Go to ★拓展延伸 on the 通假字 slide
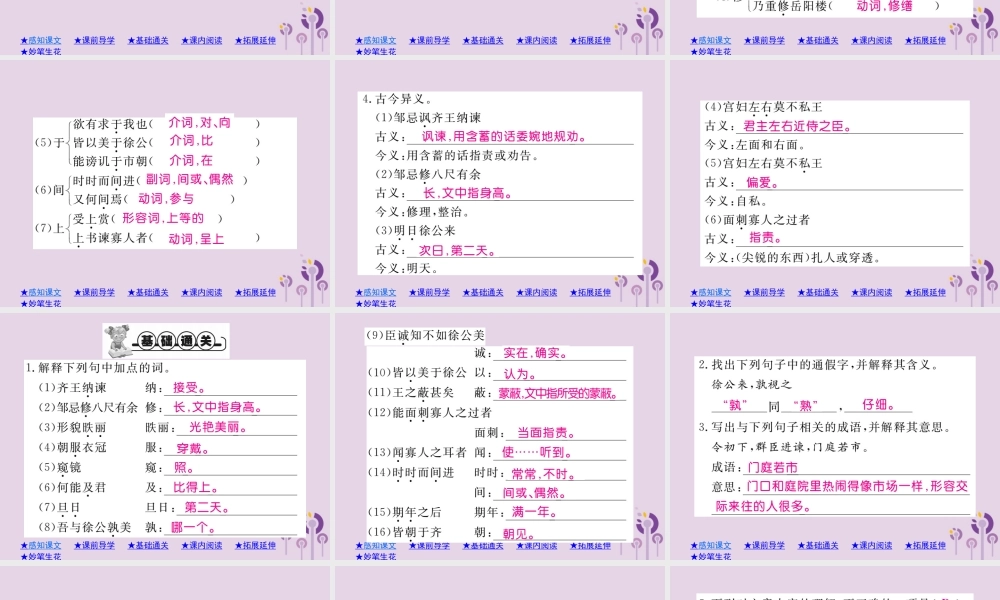Viewport: 1000px width, 600px height. [x=925, y=546]
